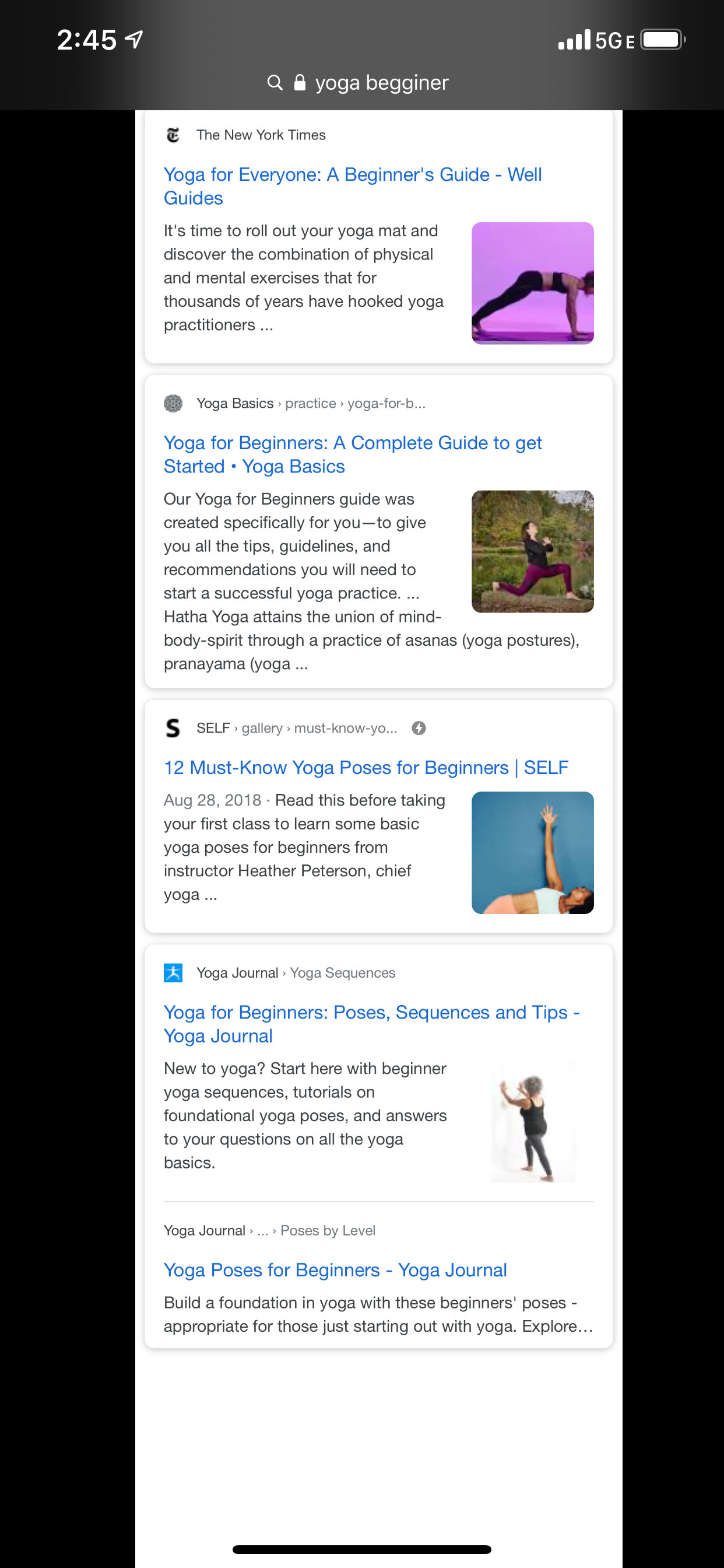The height and width of the screenshot is (1568, 724).
Task: Edit the 'yoga begginer' address bar text
Action: click(381, 82)
